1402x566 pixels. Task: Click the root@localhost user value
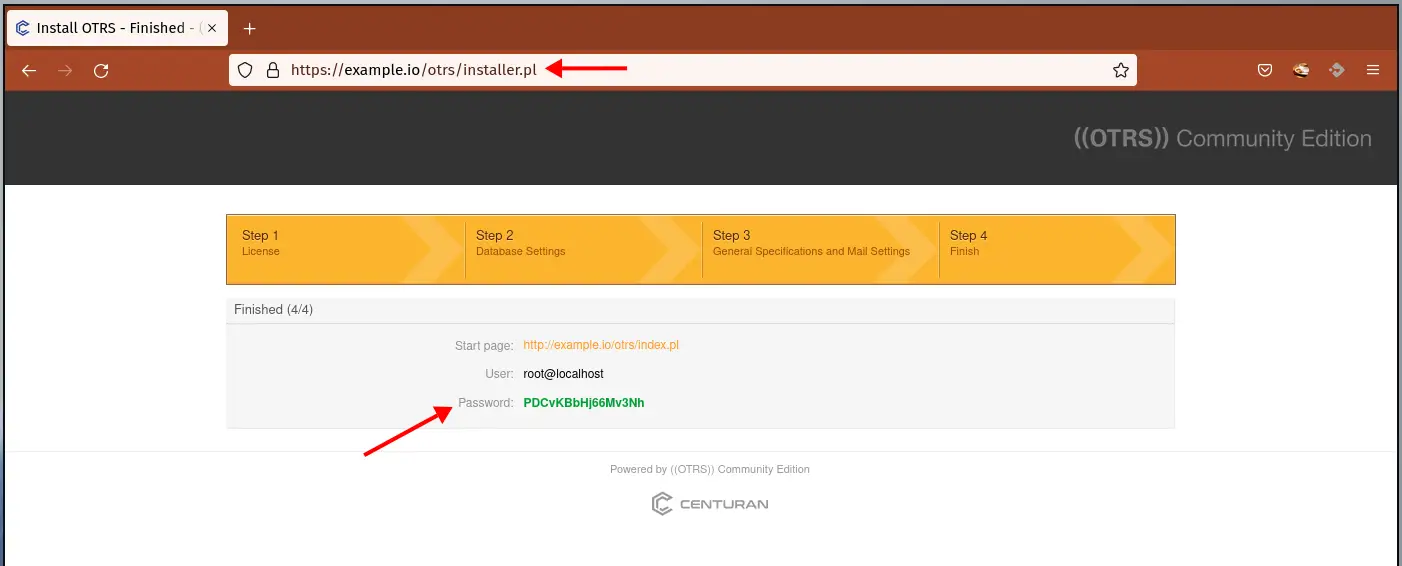563,374
